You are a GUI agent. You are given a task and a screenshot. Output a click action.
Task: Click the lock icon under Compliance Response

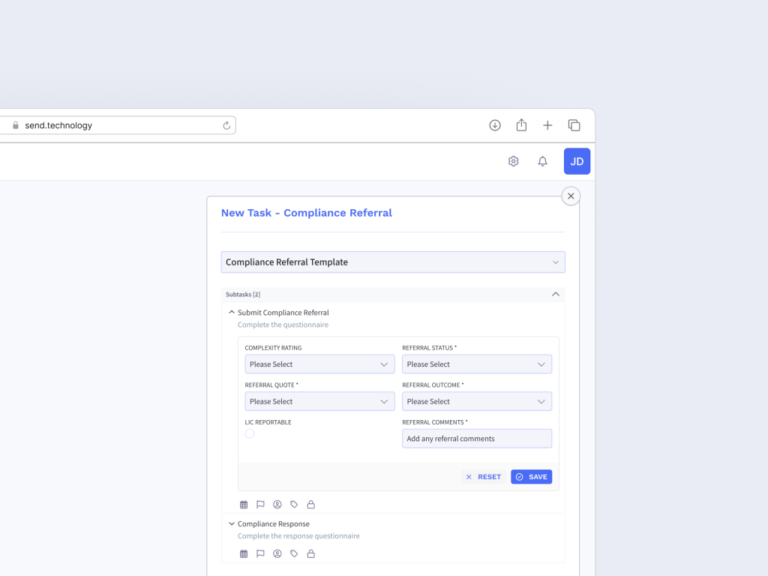310,553
